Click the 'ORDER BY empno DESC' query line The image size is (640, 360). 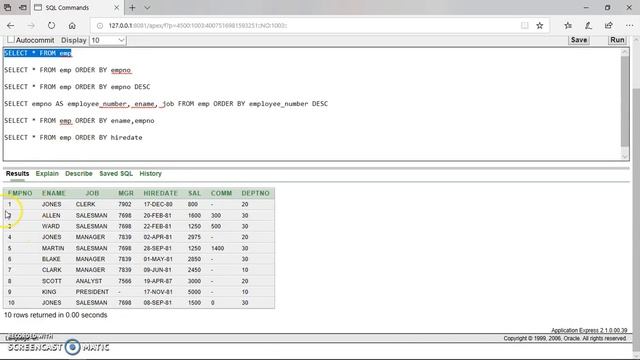tap(77, 87)
